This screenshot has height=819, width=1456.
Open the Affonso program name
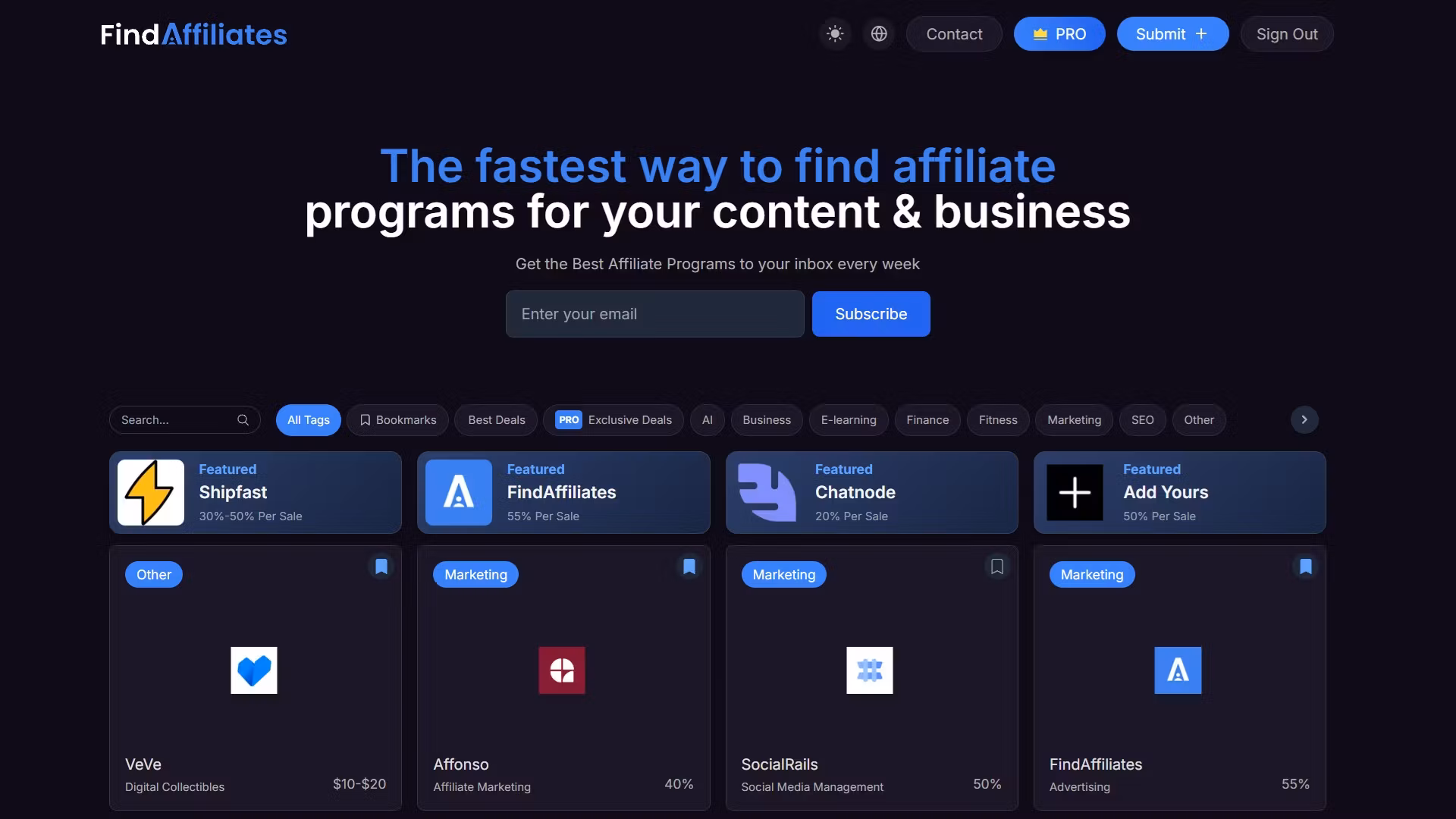[461, 764]
